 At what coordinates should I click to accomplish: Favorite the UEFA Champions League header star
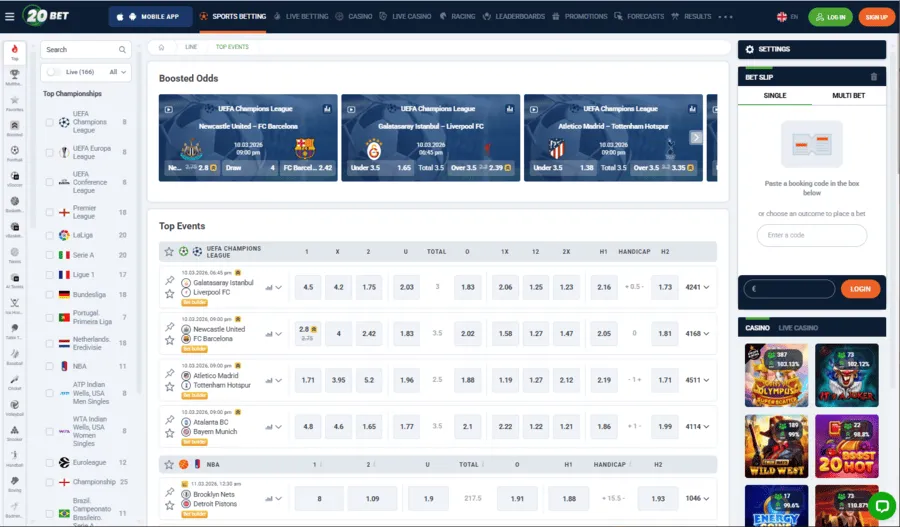[x=169, y=251]
